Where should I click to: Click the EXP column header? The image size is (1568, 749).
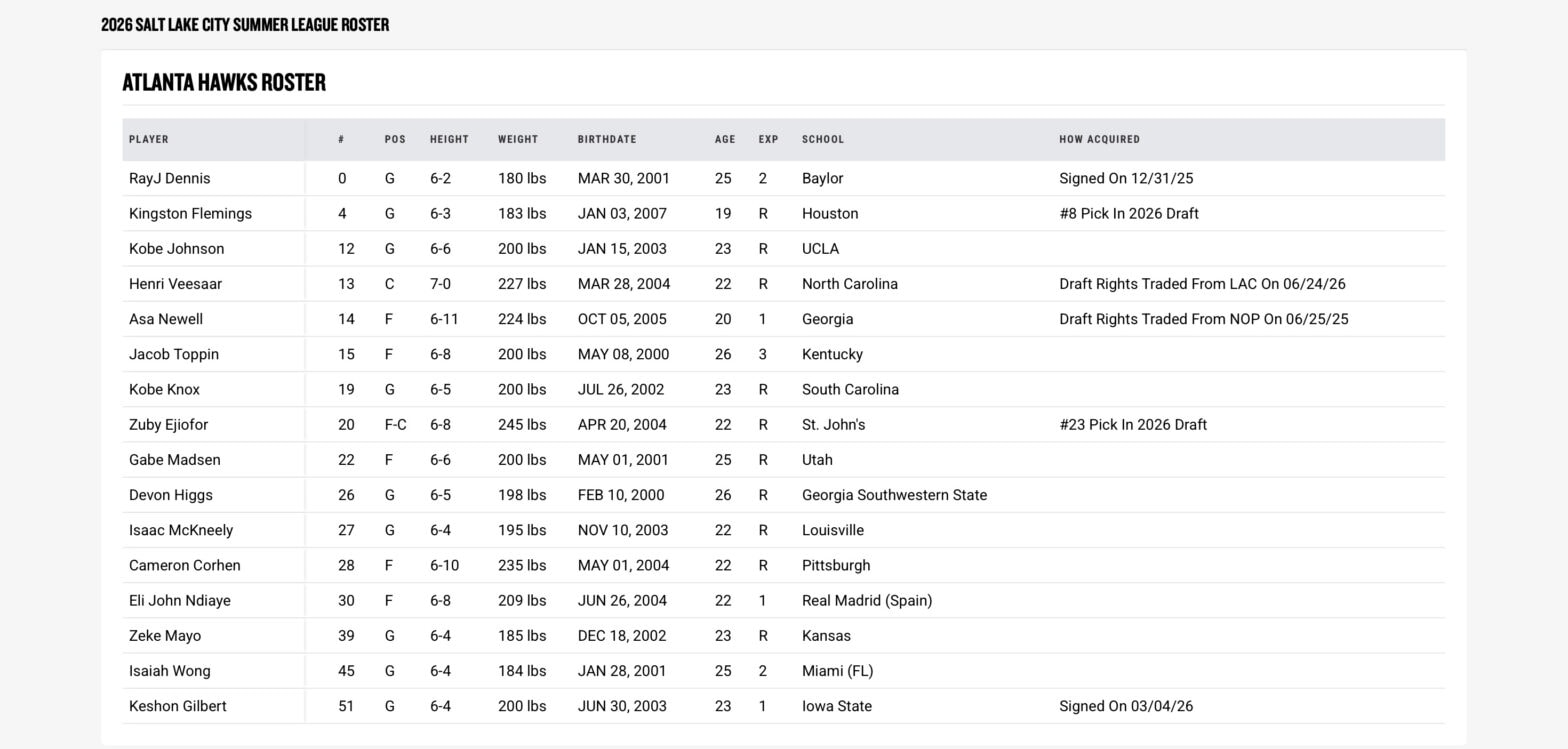coord(768,139)
